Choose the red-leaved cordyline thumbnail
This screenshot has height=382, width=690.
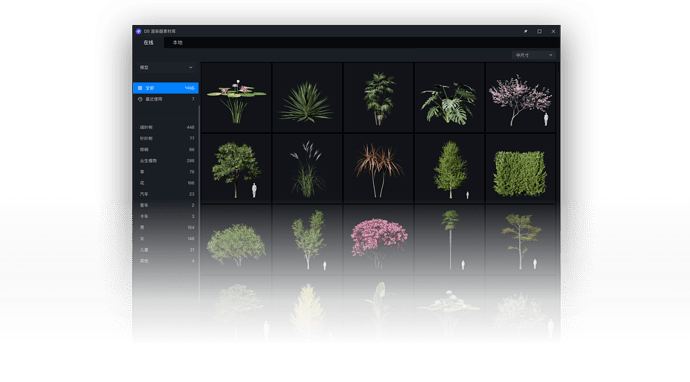click(x=378, y=169)
